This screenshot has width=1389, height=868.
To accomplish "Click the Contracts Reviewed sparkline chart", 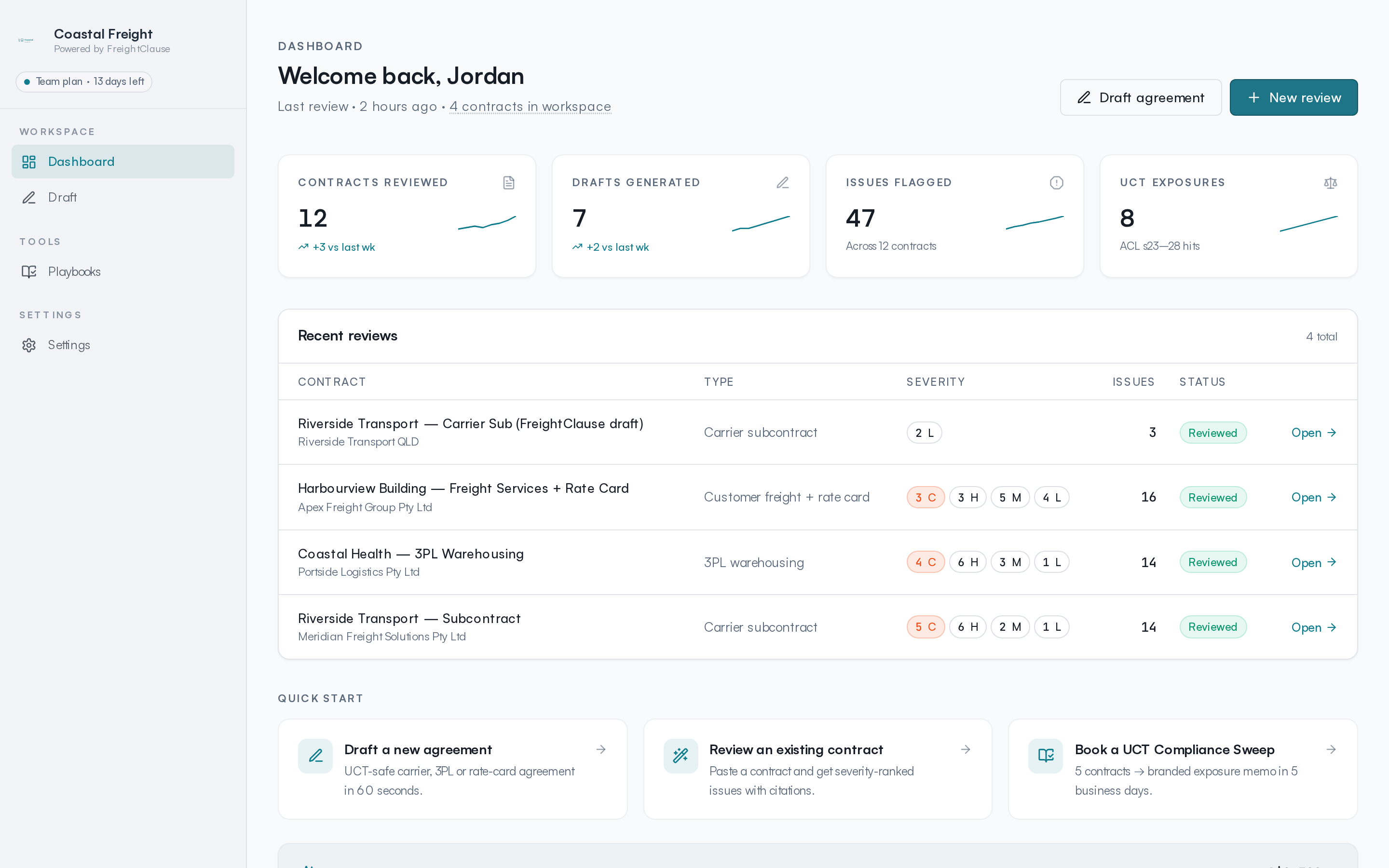I will pyautogui.click(x=487, y=223).
